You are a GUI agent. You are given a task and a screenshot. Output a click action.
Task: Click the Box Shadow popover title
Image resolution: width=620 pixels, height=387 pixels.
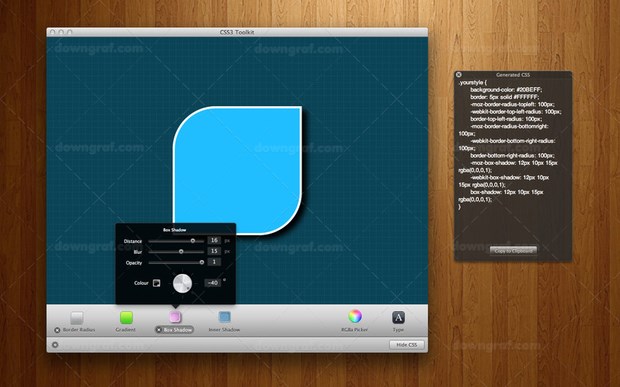(175, 230)
